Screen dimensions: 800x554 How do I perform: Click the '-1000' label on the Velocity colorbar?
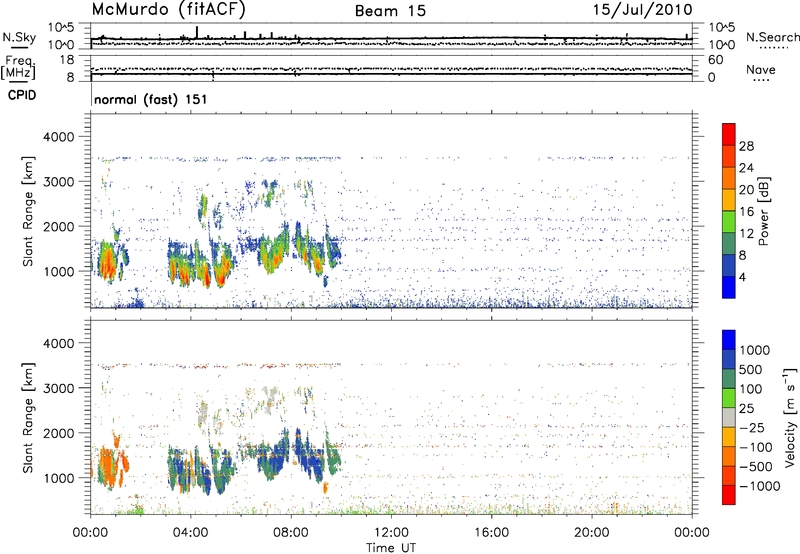[x=760, y=486]
